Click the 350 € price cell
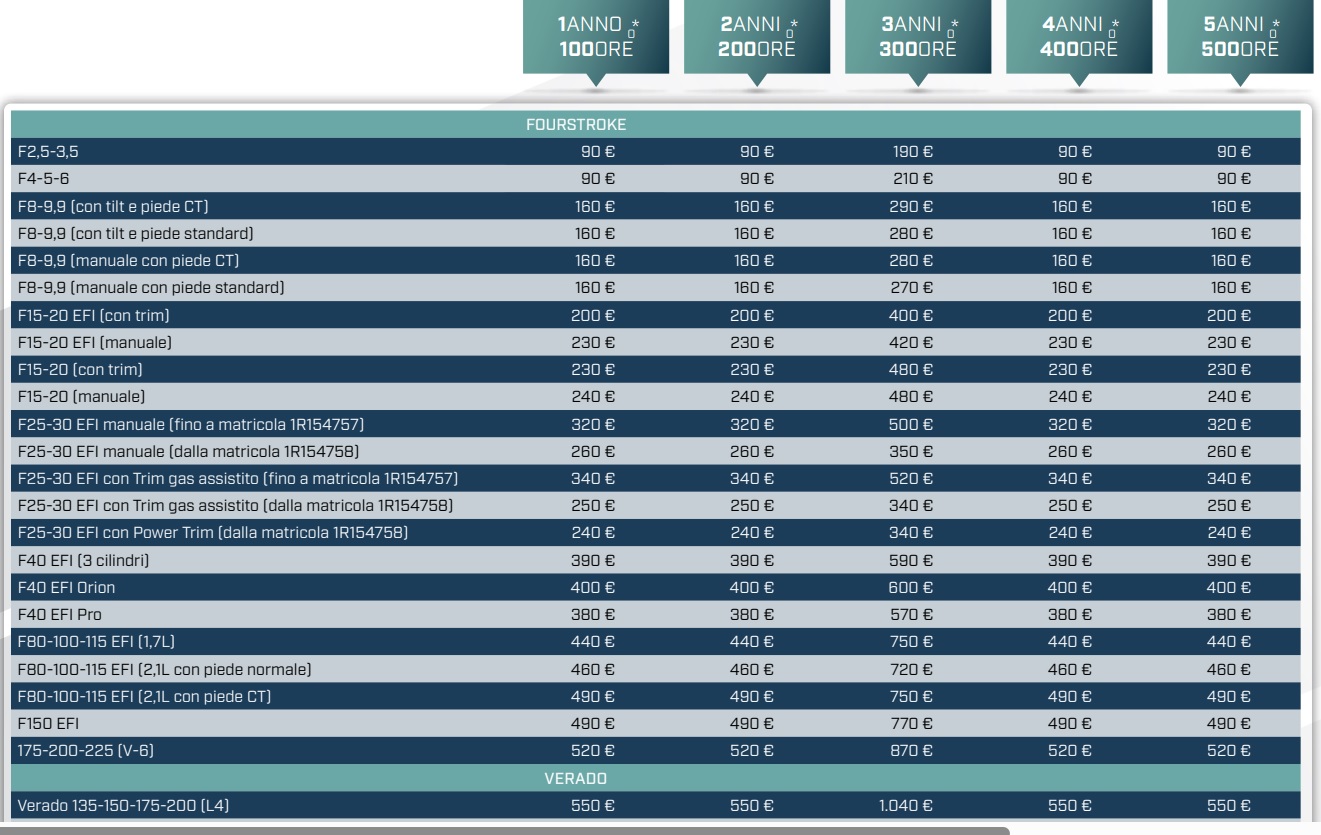 911,452
